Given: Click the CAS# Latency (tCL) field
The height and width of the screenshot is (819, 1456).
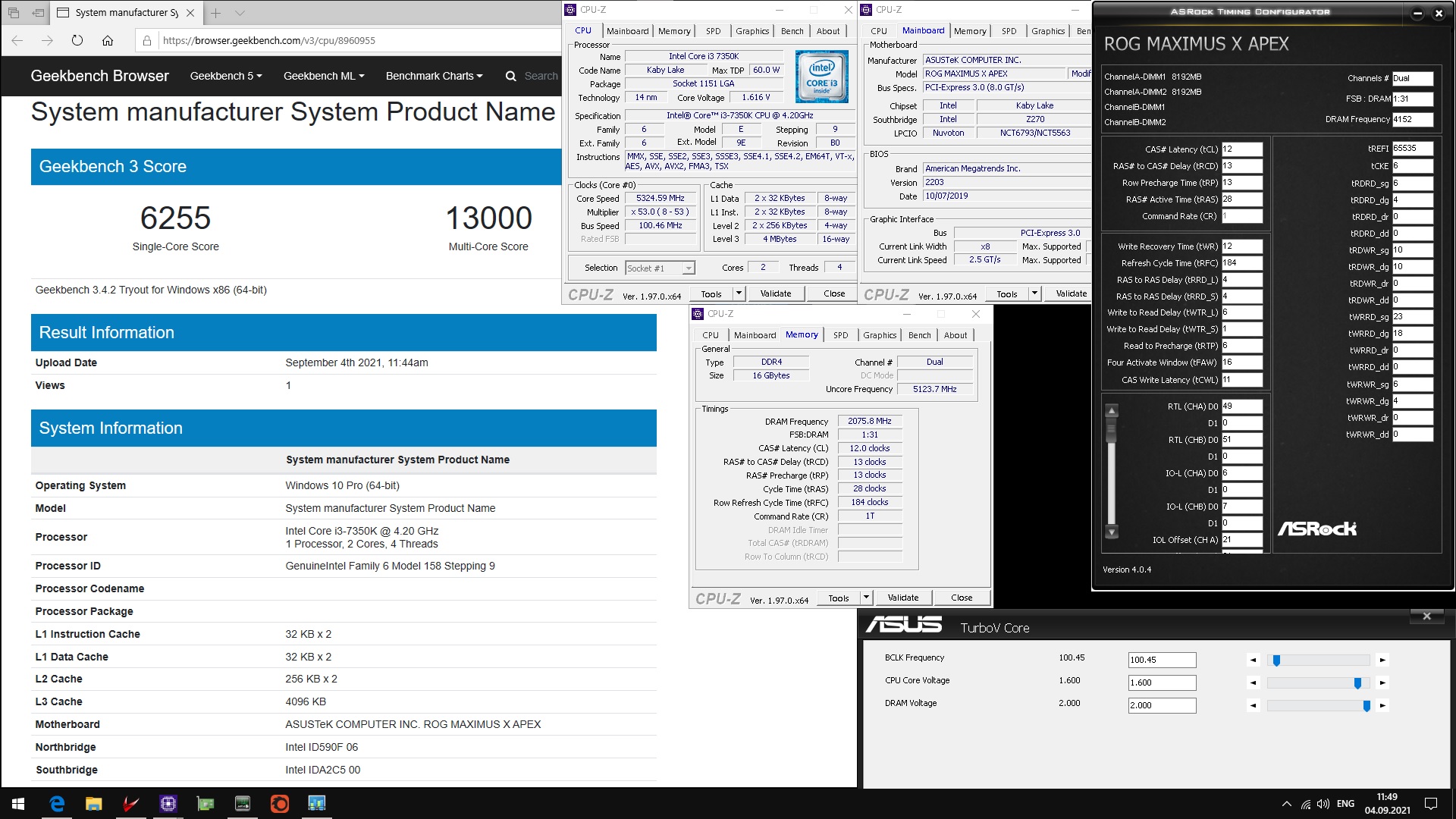Looking at the screenshot, I should tap(1241, 149).
